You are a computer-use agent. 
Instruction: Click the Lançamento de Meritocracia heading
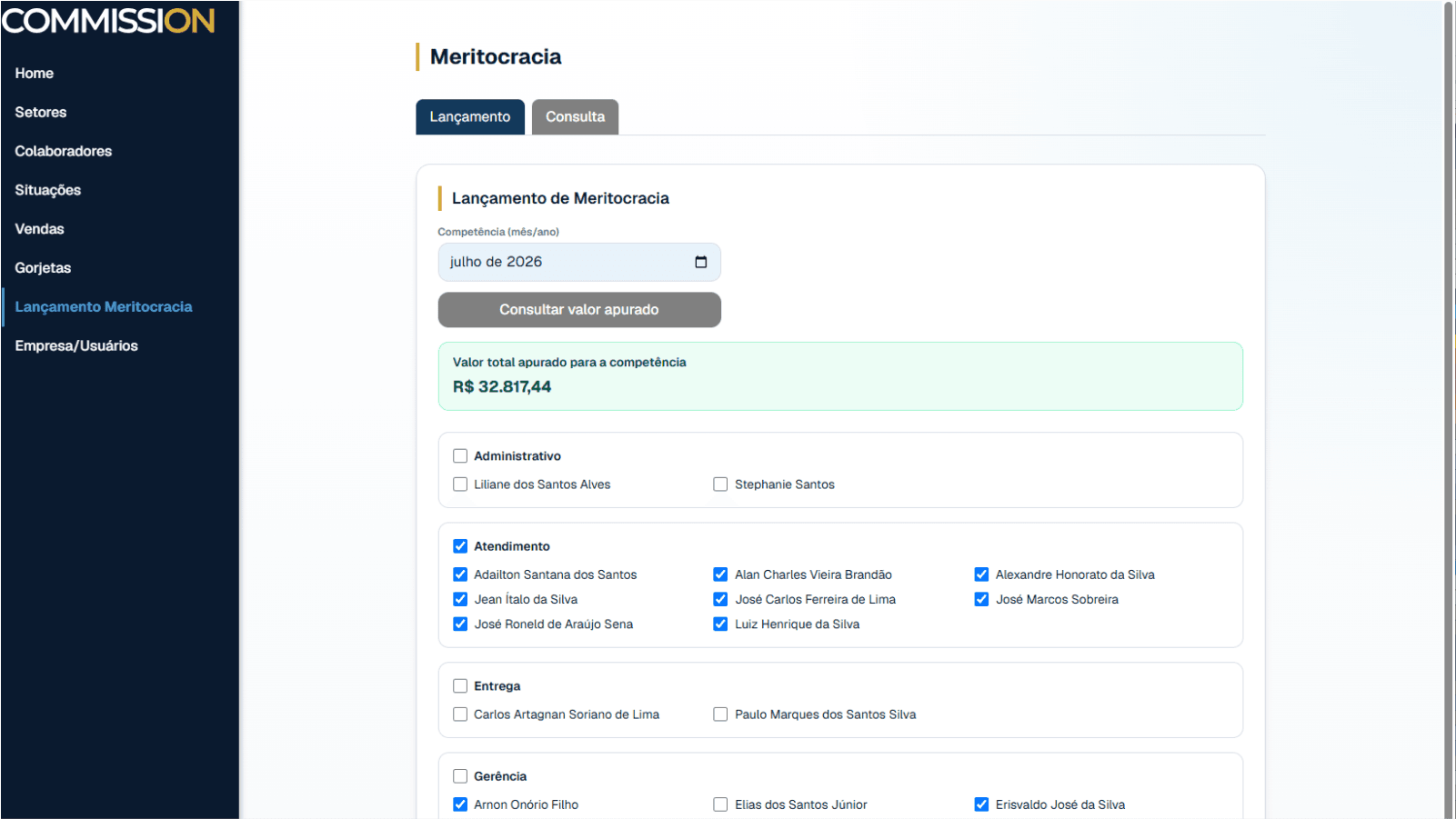click(x=560, y=198)
